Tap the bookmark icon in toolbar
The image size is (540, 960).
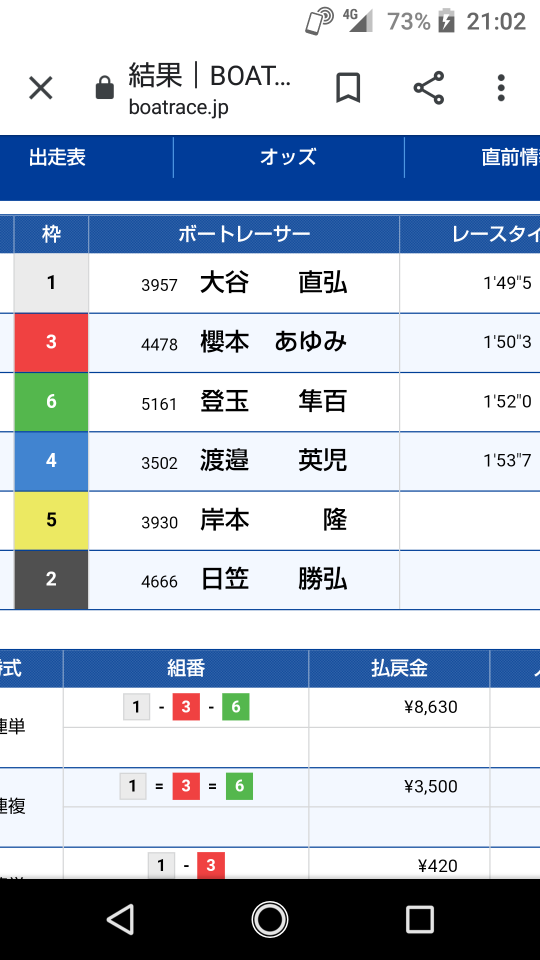point(348,88)
